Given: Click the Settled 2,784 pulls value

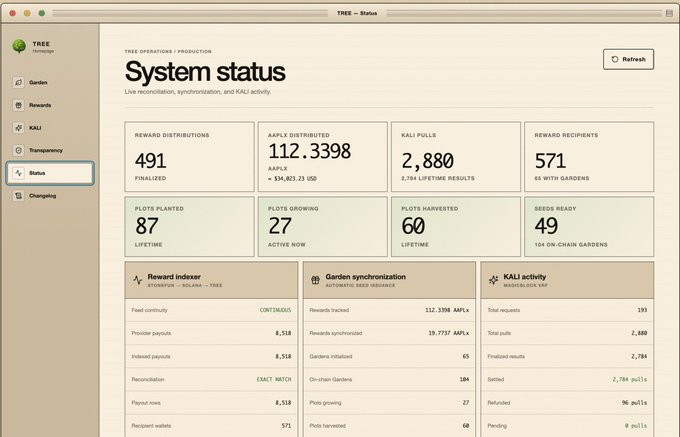Looking at the screenshot, I should tap(630, 379).
